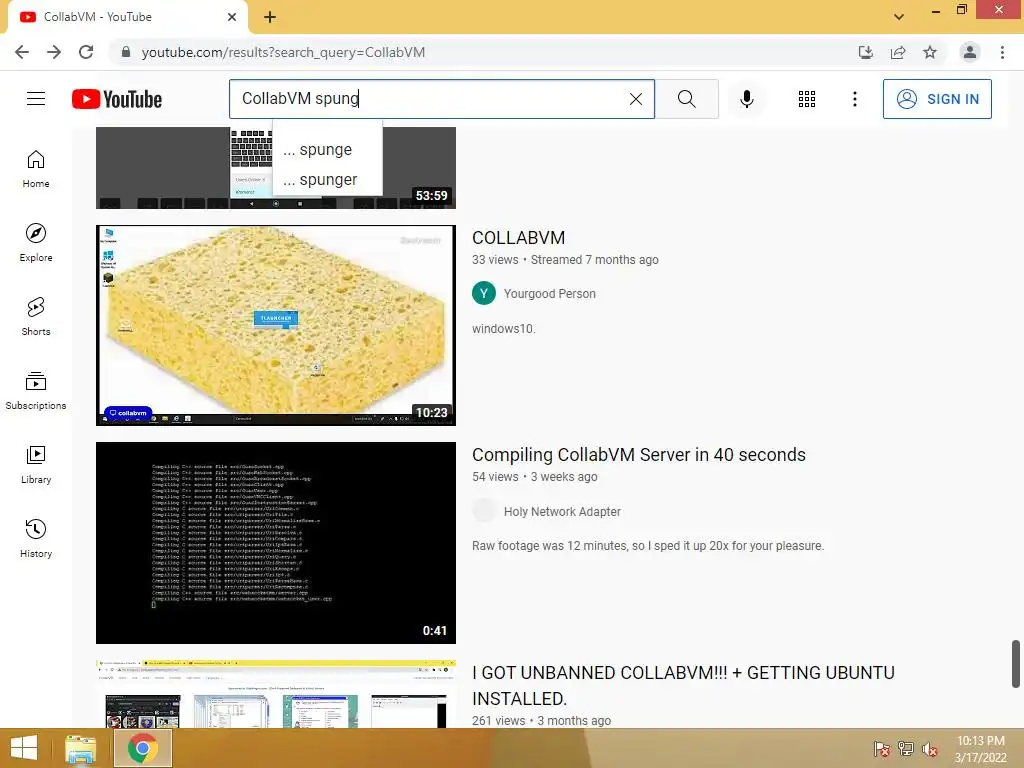Open the sponge COLLABVM video thumbnail
Screen dimensions: 1024x768
point(276,325)
